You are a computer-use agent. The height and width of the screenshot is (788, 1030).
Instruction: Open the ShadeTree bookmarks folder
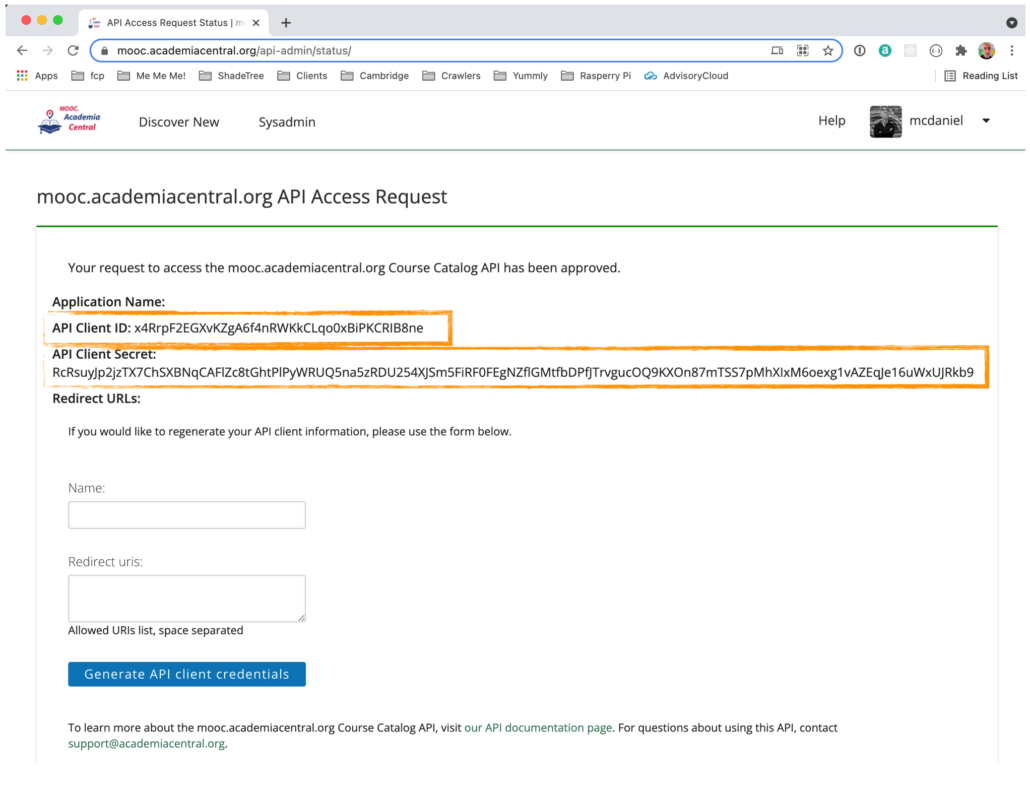click(232, 76)
